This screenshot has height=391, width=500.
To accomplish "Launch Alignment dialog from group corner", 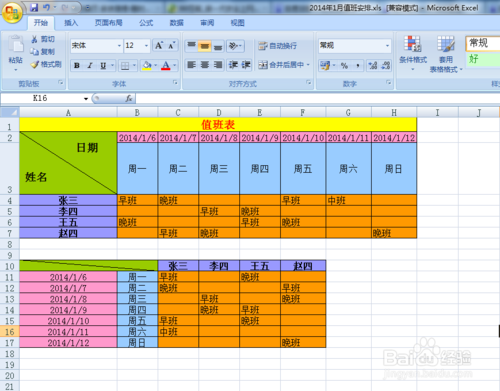I will pyautogui.click(x=309, y=83).
